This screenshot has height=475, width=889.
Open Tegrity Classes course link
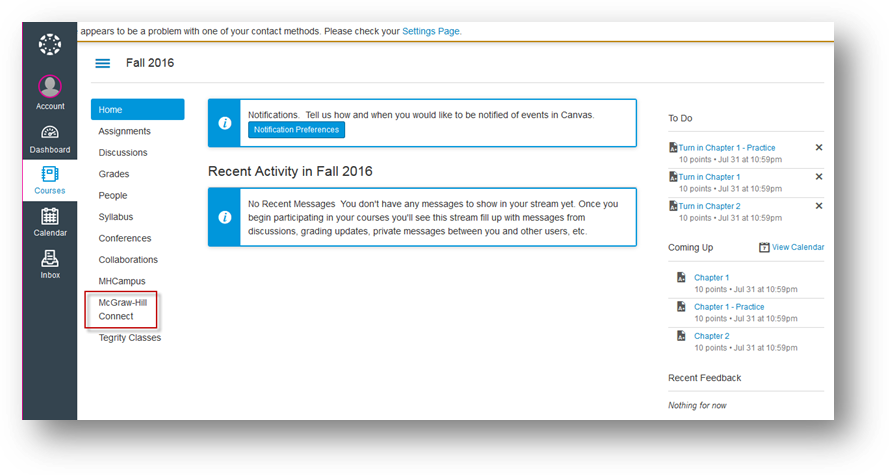130,338
